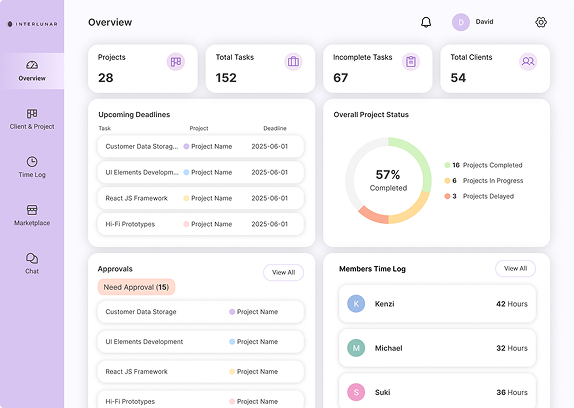Open the notifications bell
This screenshot has width=574, height=408.
coord(426,22)
